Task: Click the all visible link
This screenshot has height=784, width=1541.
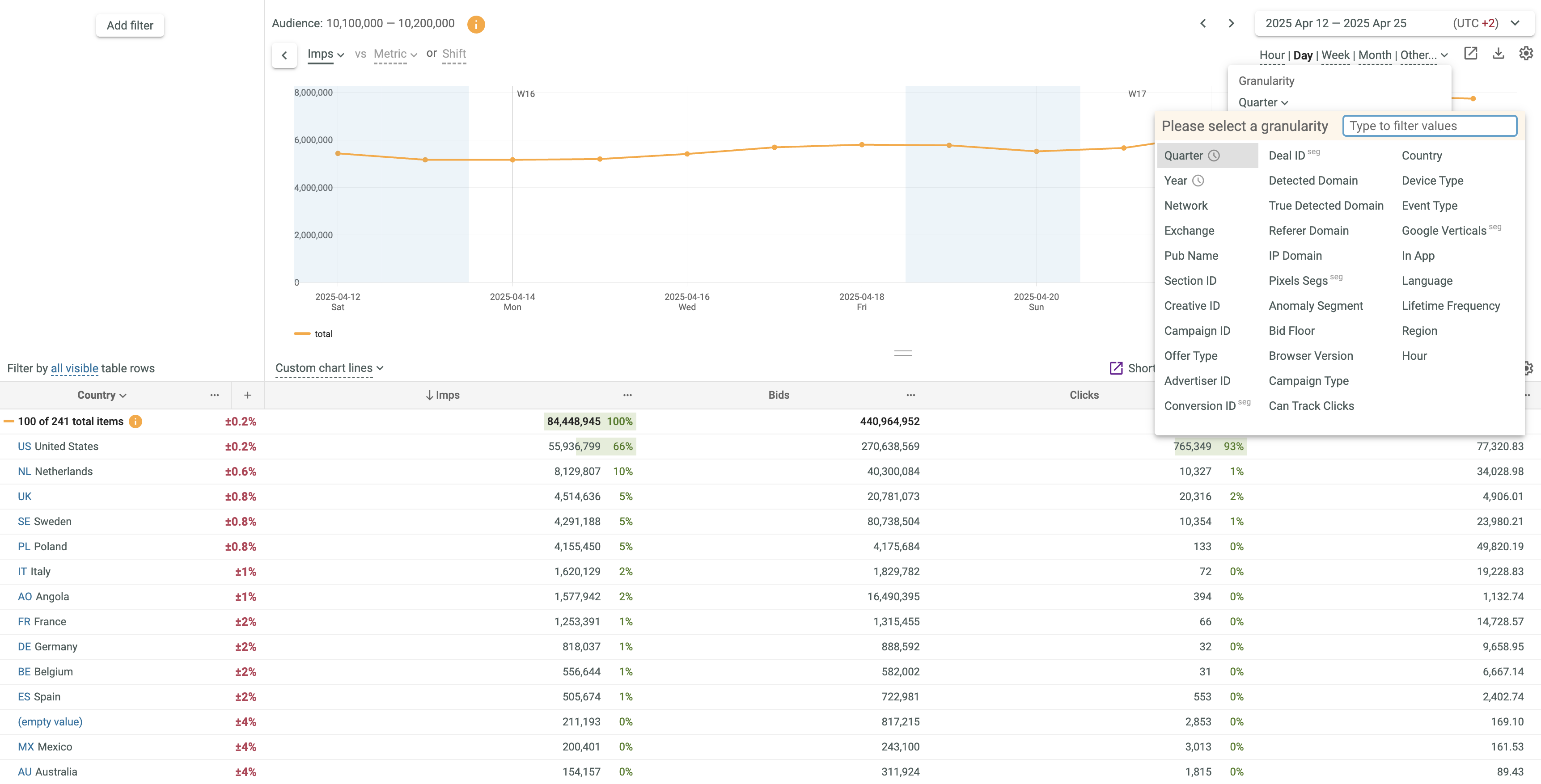Action: point(74,368)
